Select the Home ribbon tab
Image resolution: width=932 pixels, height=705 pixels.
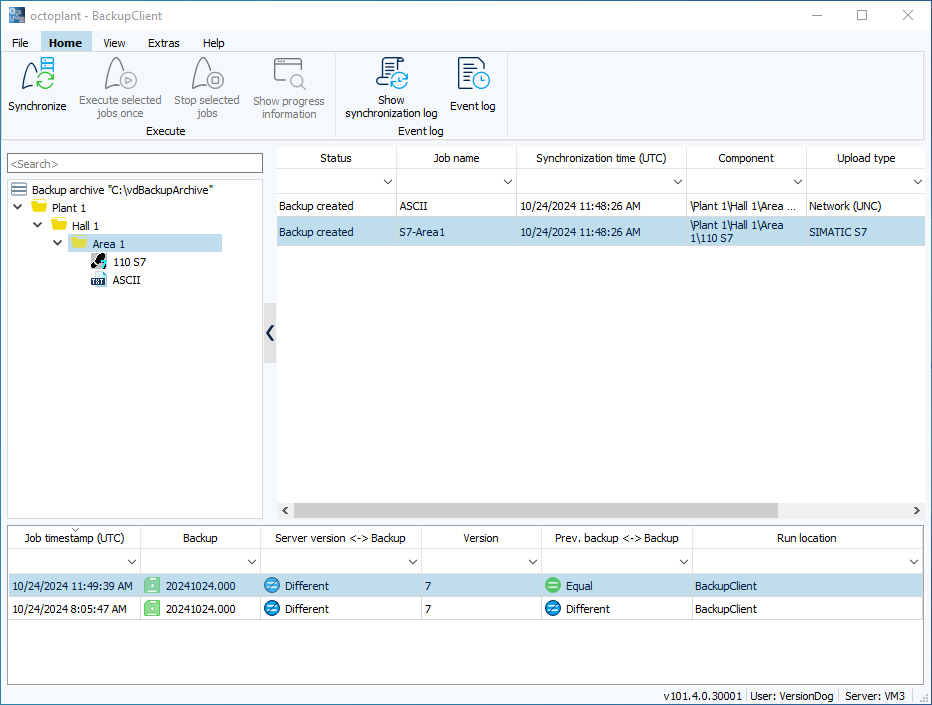[x=65, y=43]
